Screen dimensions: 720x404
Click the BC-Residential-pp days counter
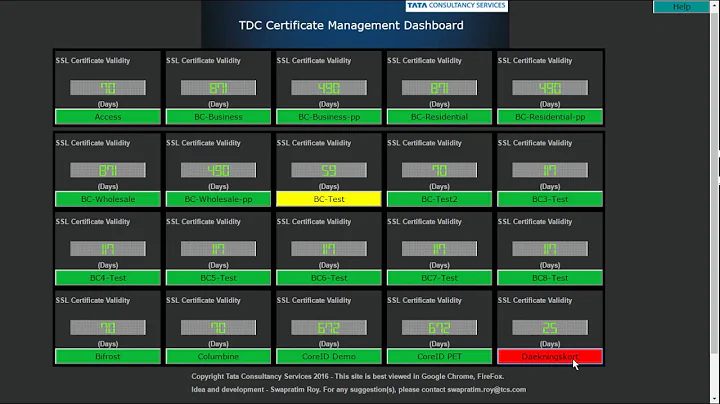coord(550,88)
